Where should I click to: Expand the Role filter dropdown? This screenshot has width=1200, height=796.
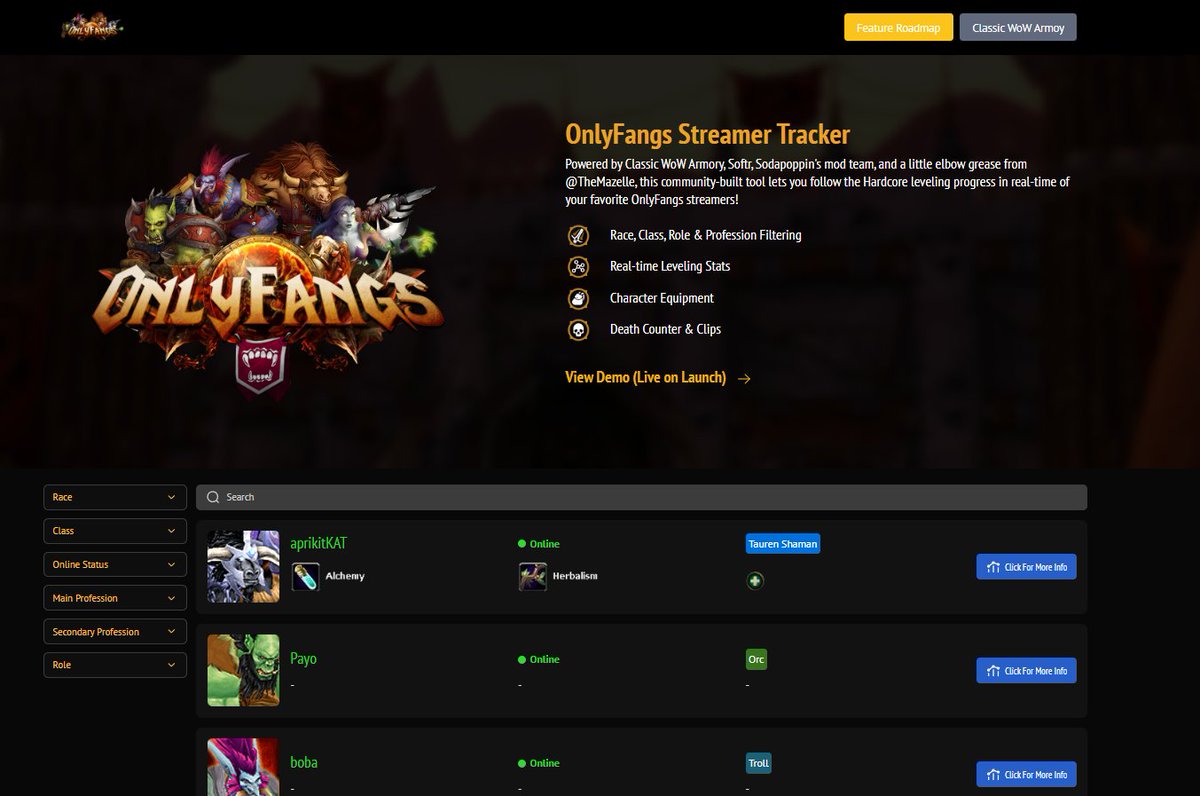click(115, 665)
